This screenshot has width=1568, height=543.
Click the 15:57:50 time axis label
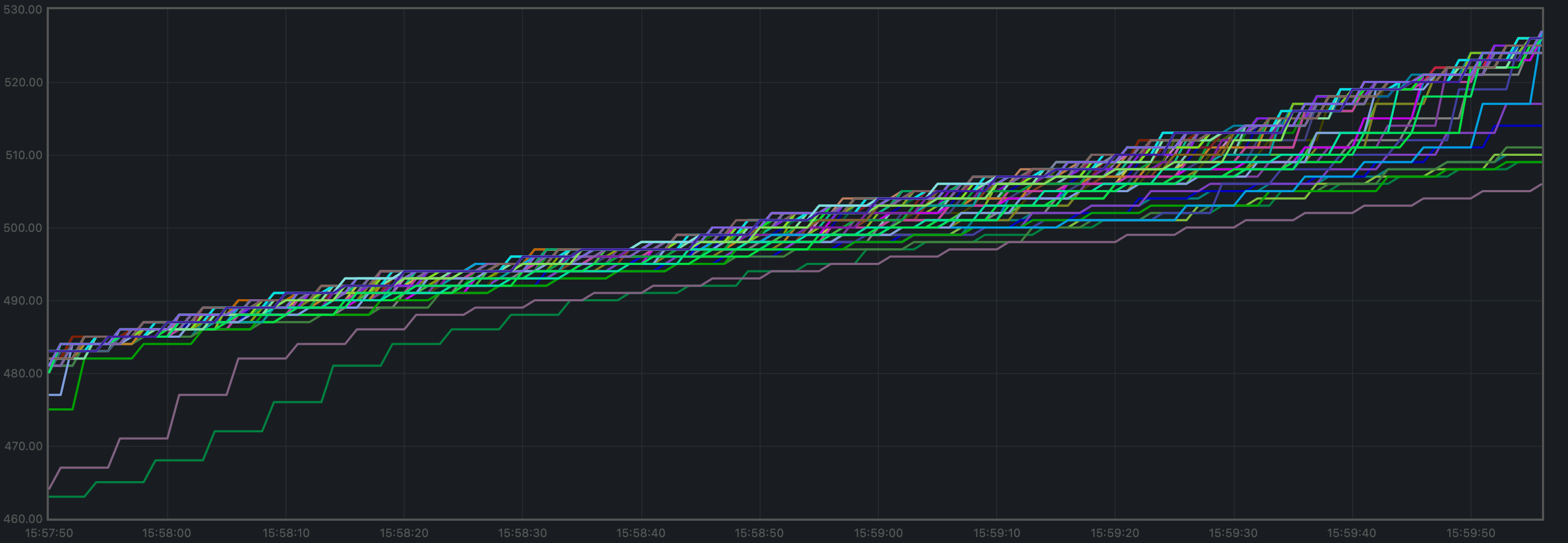(x=49, y=533)
